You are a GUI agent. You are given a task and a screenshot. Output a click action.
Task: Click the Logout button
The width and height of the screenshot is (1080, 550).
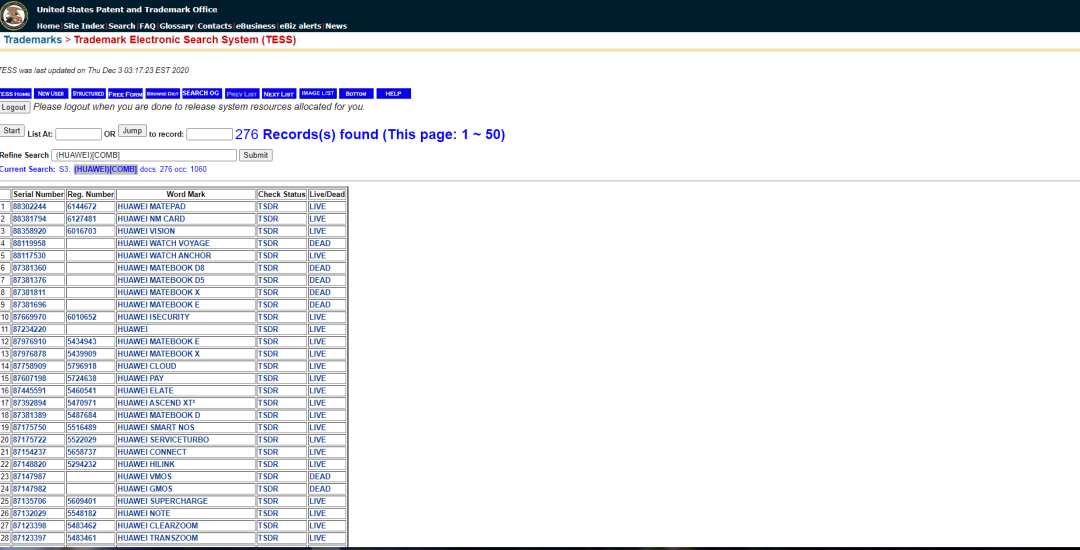point(14,107)
